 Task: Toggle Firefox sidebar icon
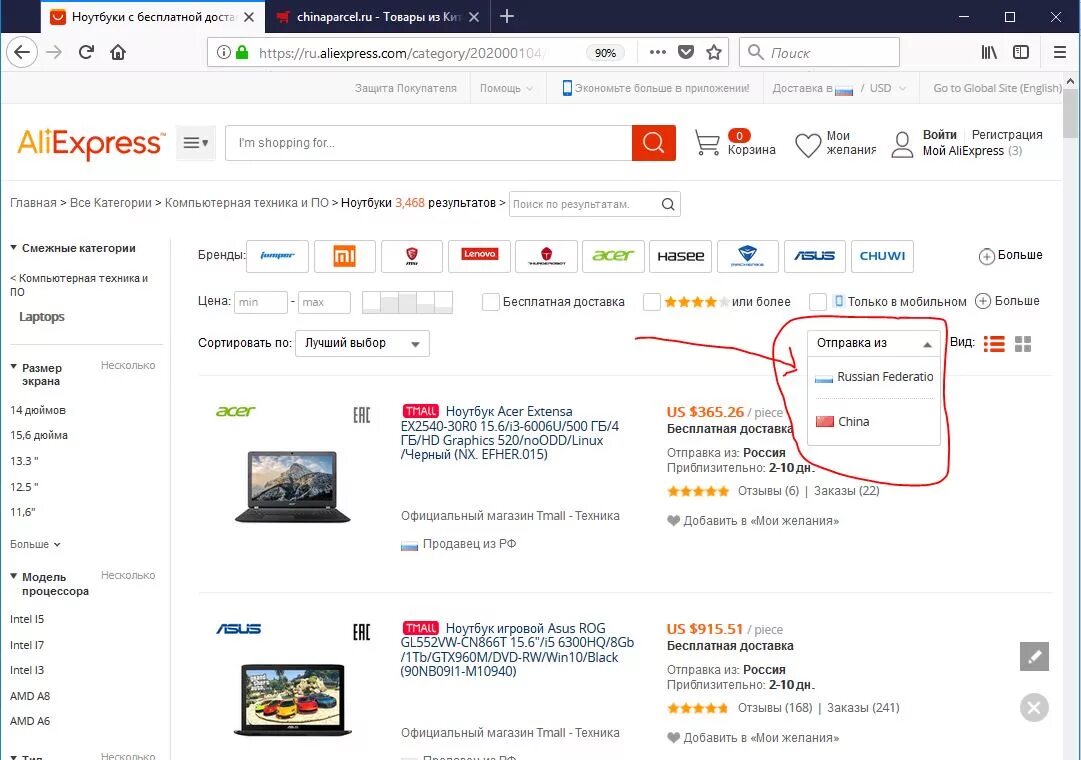click(1021, 52)
